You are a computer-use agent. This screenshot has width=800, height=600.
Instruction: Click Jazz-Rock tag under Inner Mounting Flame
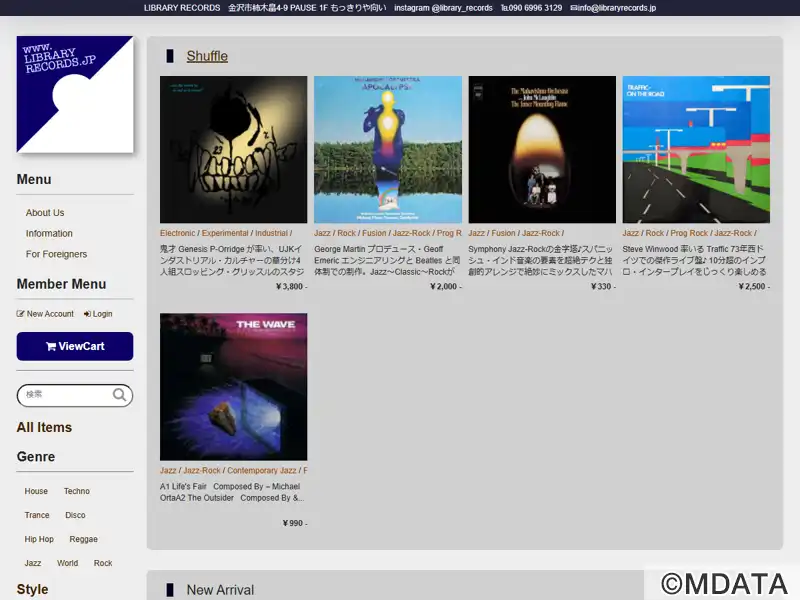tap(541, 233)
